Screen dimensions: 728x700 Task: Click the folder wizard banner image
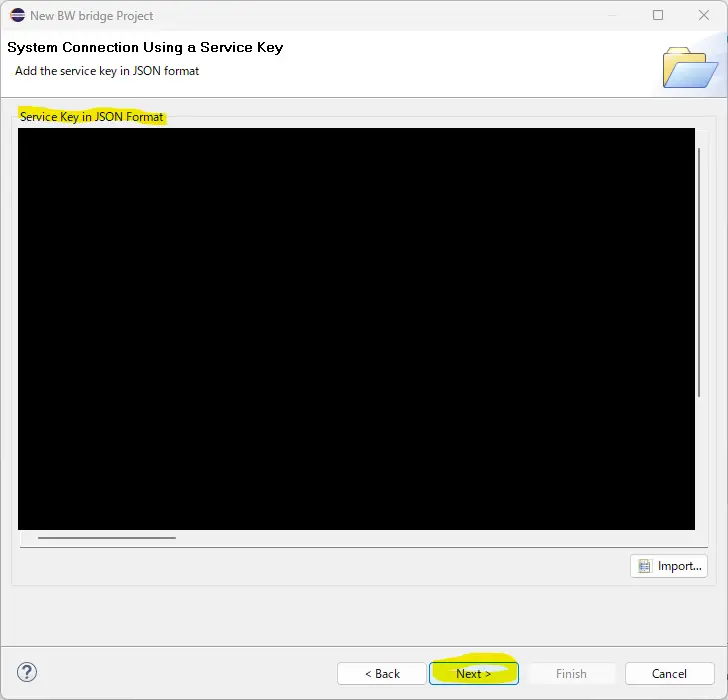tap(690, 67)
